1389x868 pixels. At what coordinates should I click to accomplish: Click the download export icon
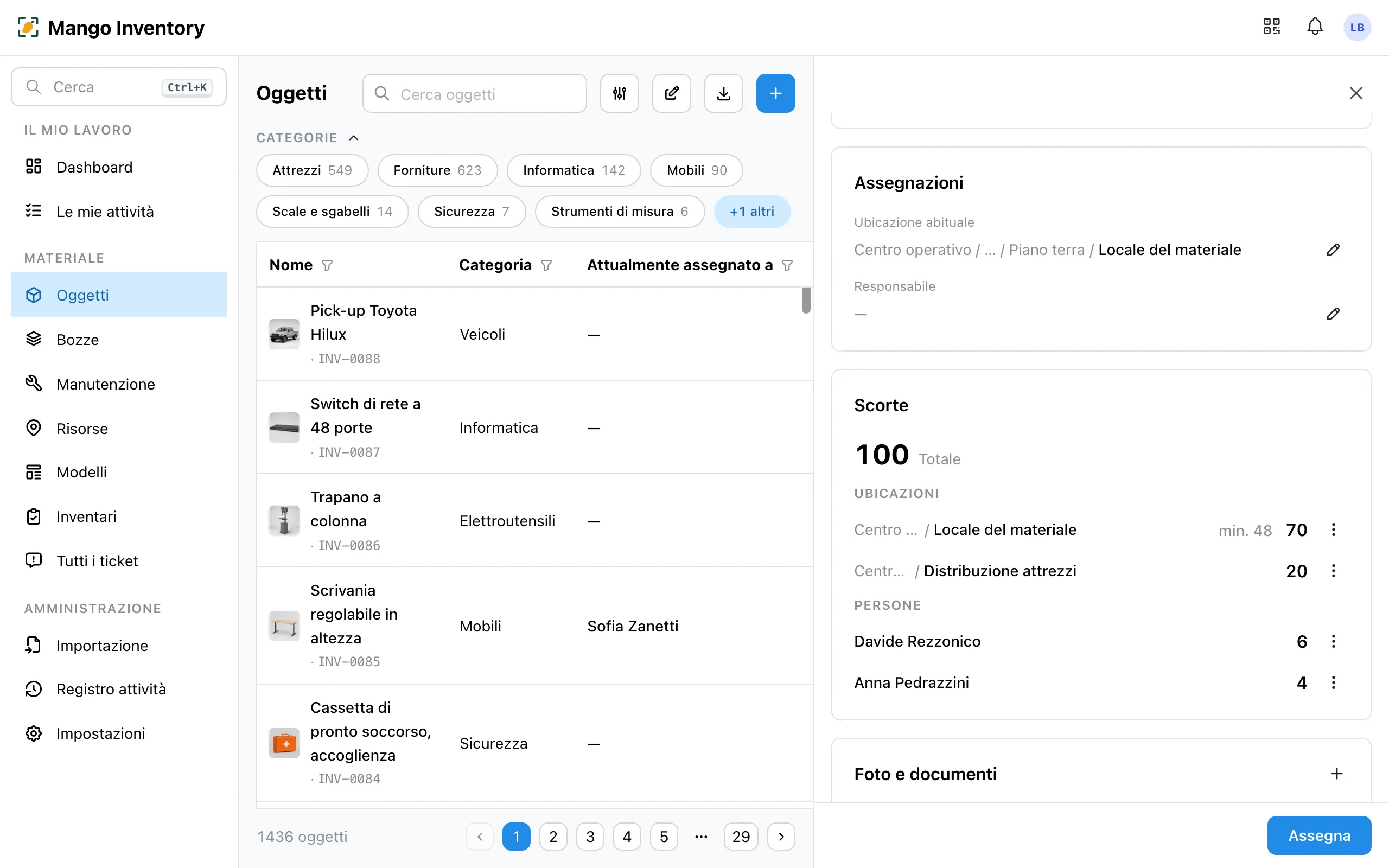click(x=724, y=93)
